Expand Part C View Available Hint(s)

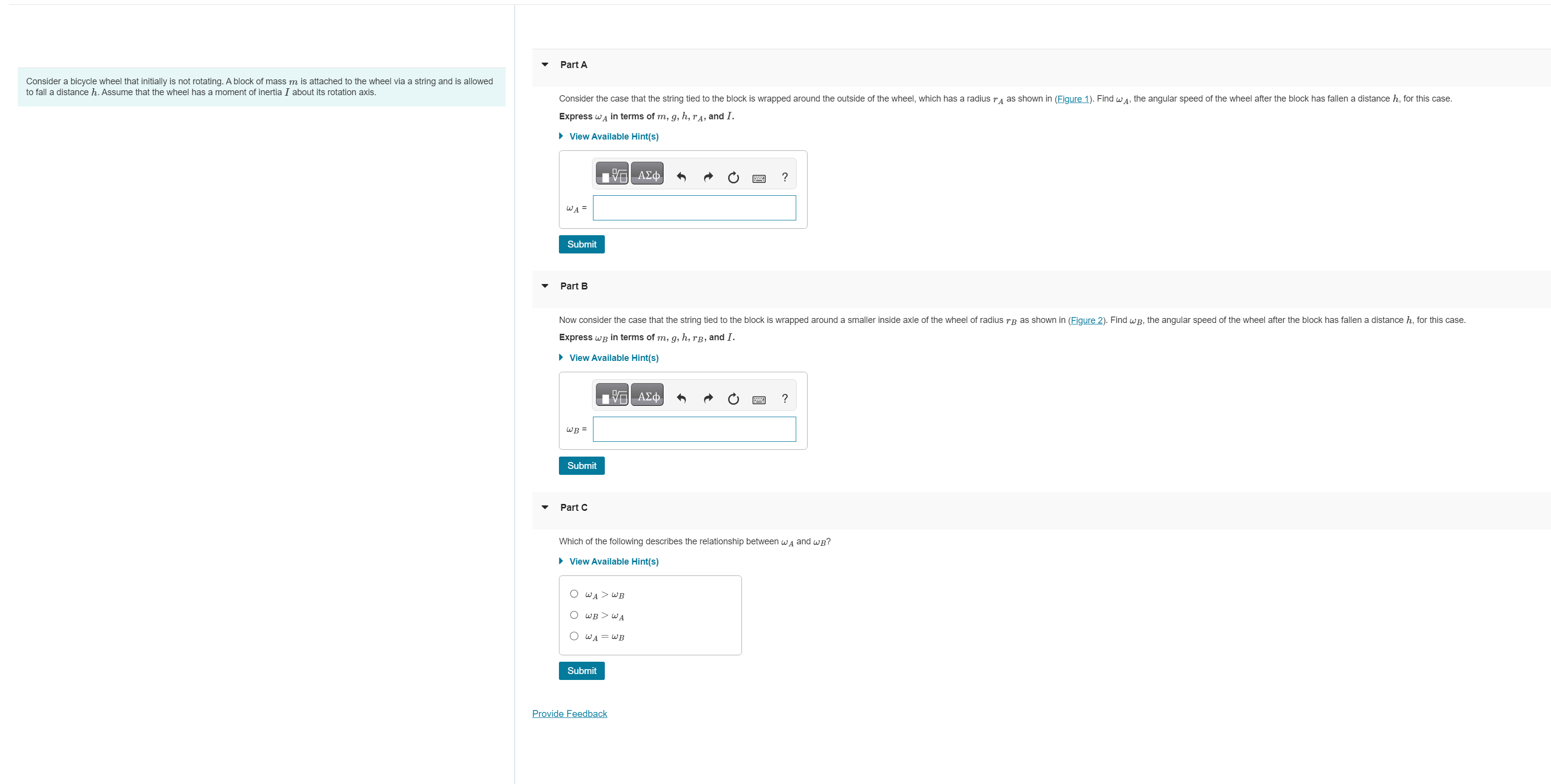pos(614,562)
